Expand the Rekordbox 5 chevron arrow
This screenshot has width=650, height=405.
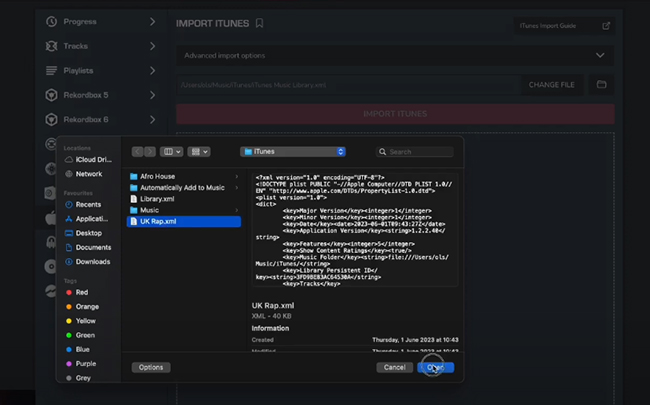(153, 95)
